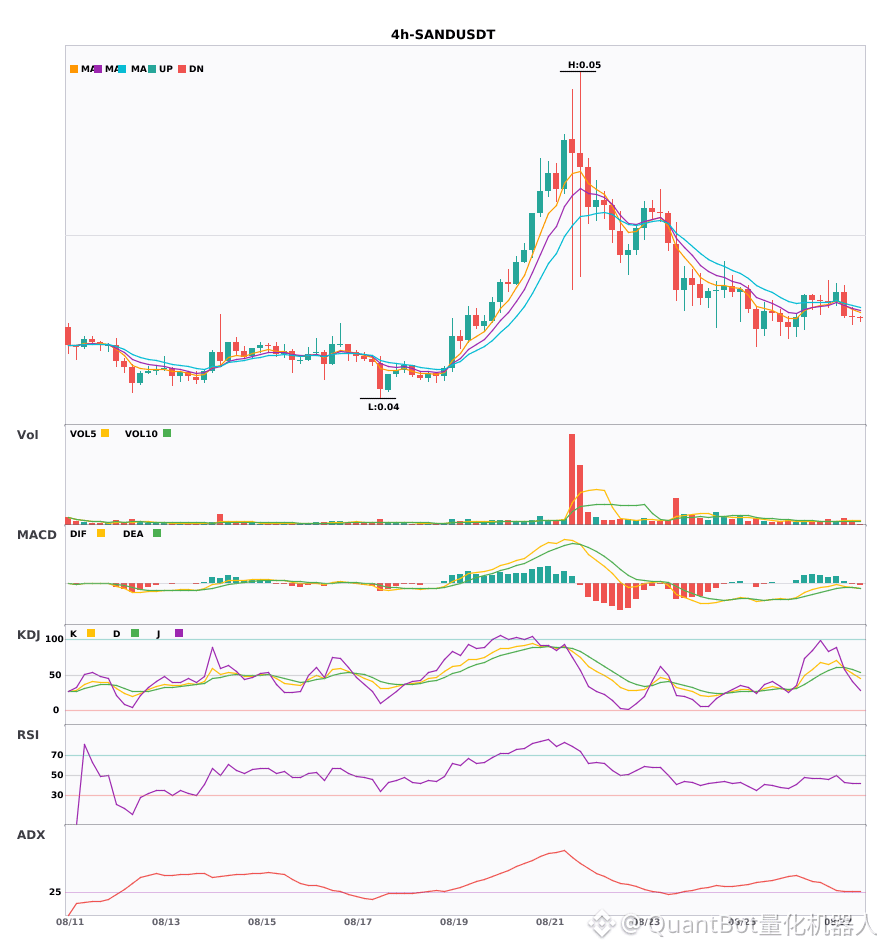Click the orange MA legend swatch
The width and height of the screenshot is (885, 950).
pos(74,69)
